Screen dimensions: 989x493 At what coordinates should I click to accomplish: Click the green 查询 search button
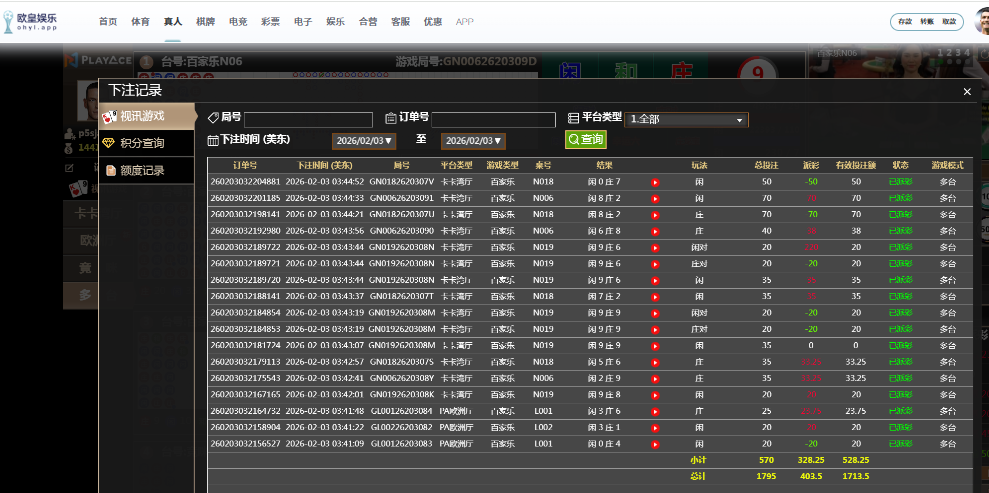click(x=586, y=140)
